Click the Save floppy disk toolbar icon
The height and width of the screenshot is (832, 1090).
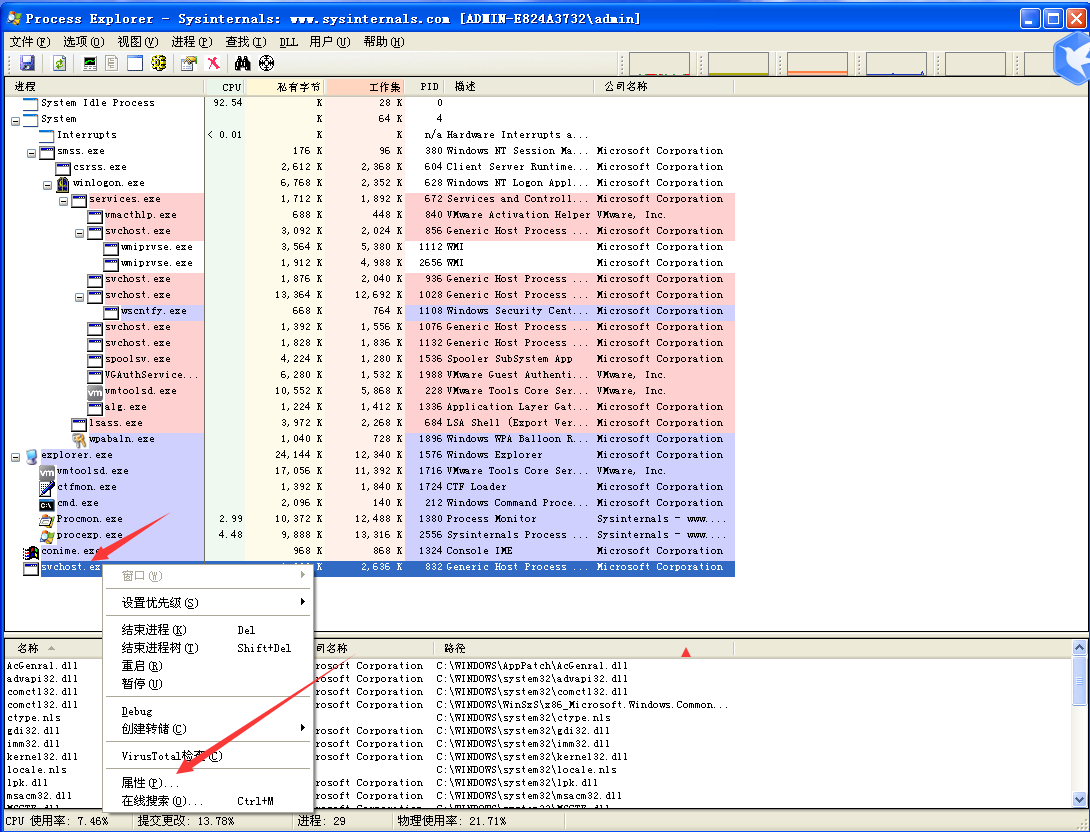(x=27, y=63)
